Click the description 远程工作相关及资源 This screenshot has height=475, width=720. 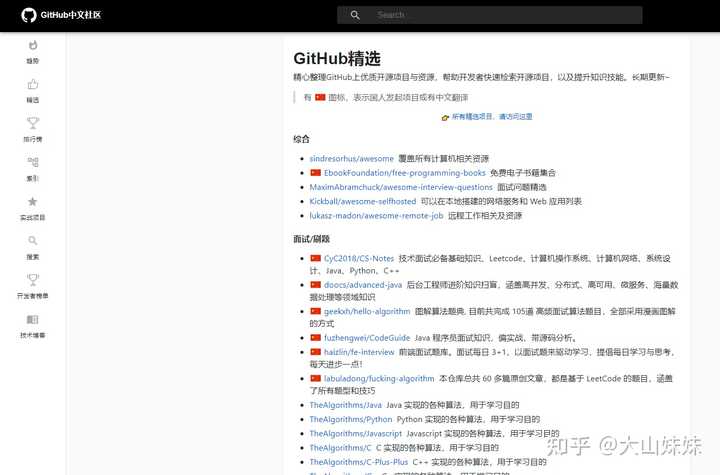click(x=485, y=215)
